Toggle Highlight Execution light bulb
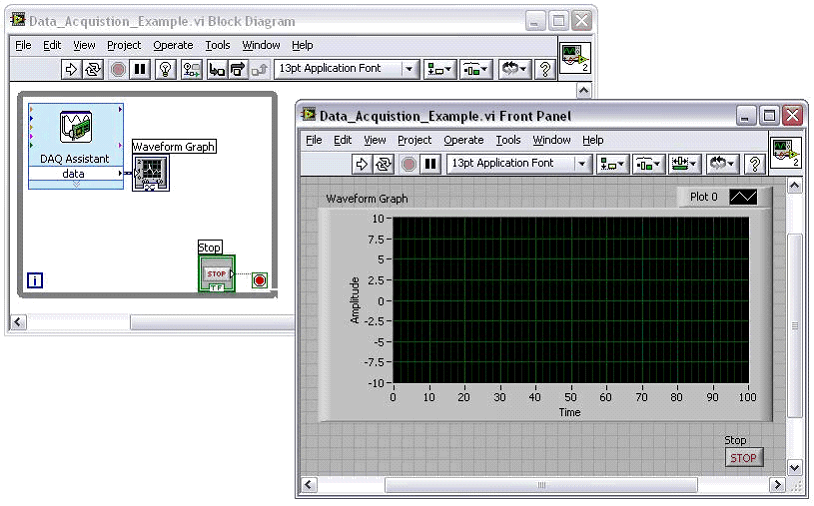The width and height of the screenshot is (814, 506). (166, 69)
